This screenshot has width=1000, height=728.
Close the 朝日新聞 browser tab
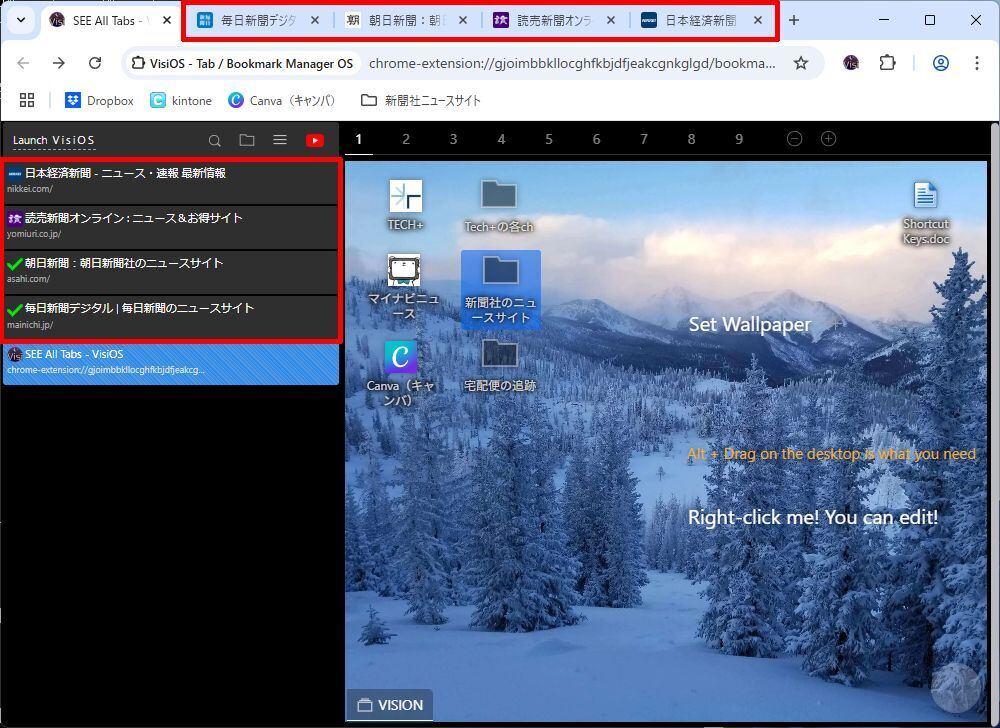[x=463, y=20]
